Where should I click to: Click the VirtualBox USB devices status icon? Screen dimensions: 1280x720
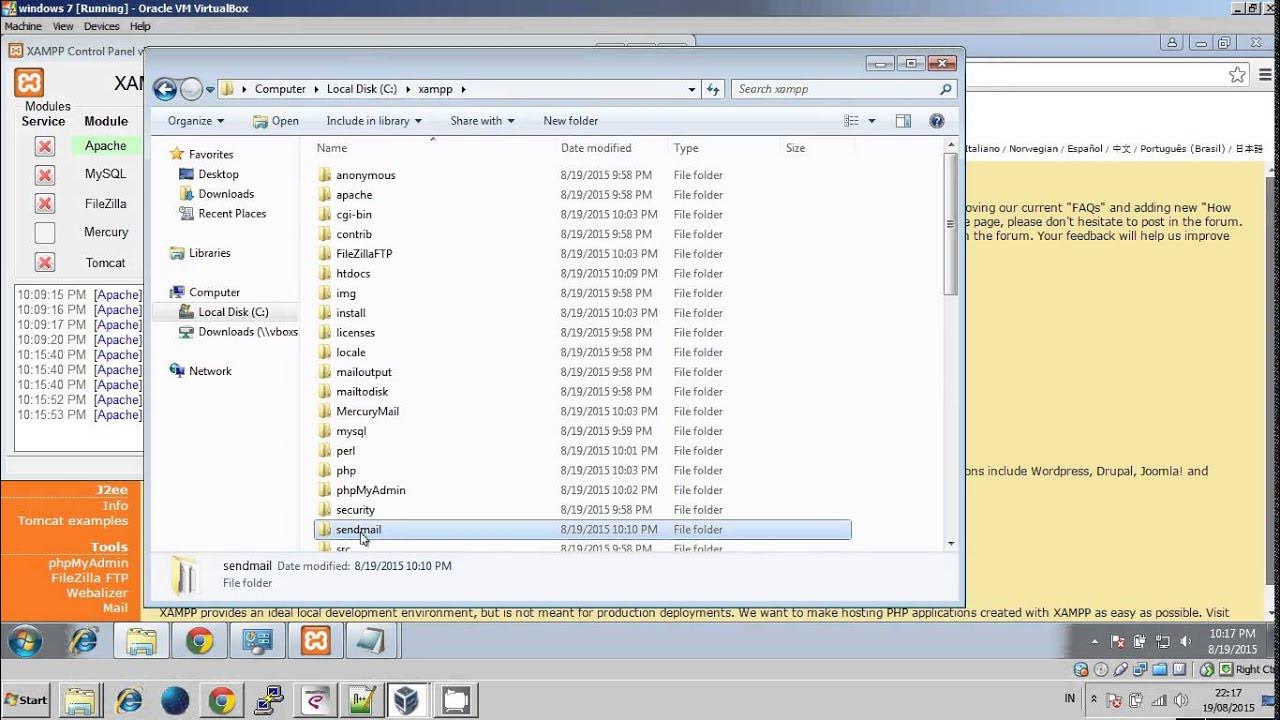tap(1120, 670)
